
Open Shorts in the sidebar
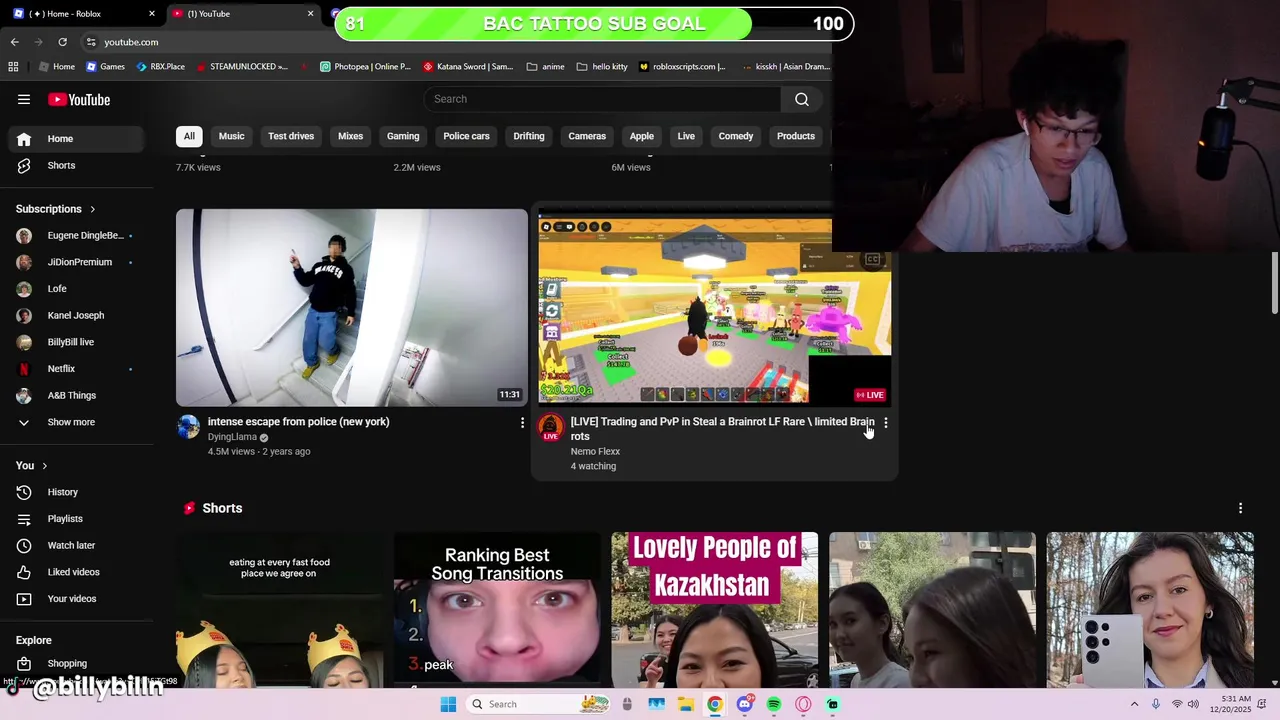pos(76,165)
